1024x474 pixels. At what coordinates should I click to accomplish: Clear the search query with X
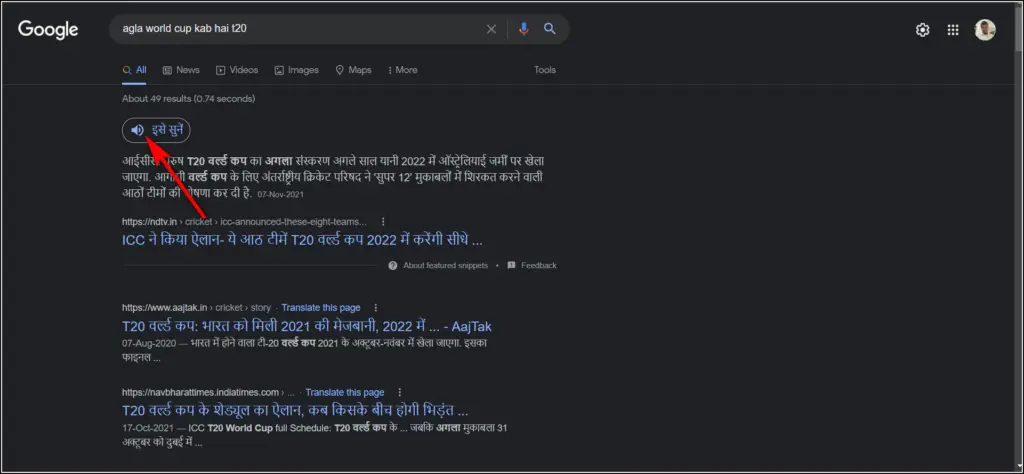[491, 29]
